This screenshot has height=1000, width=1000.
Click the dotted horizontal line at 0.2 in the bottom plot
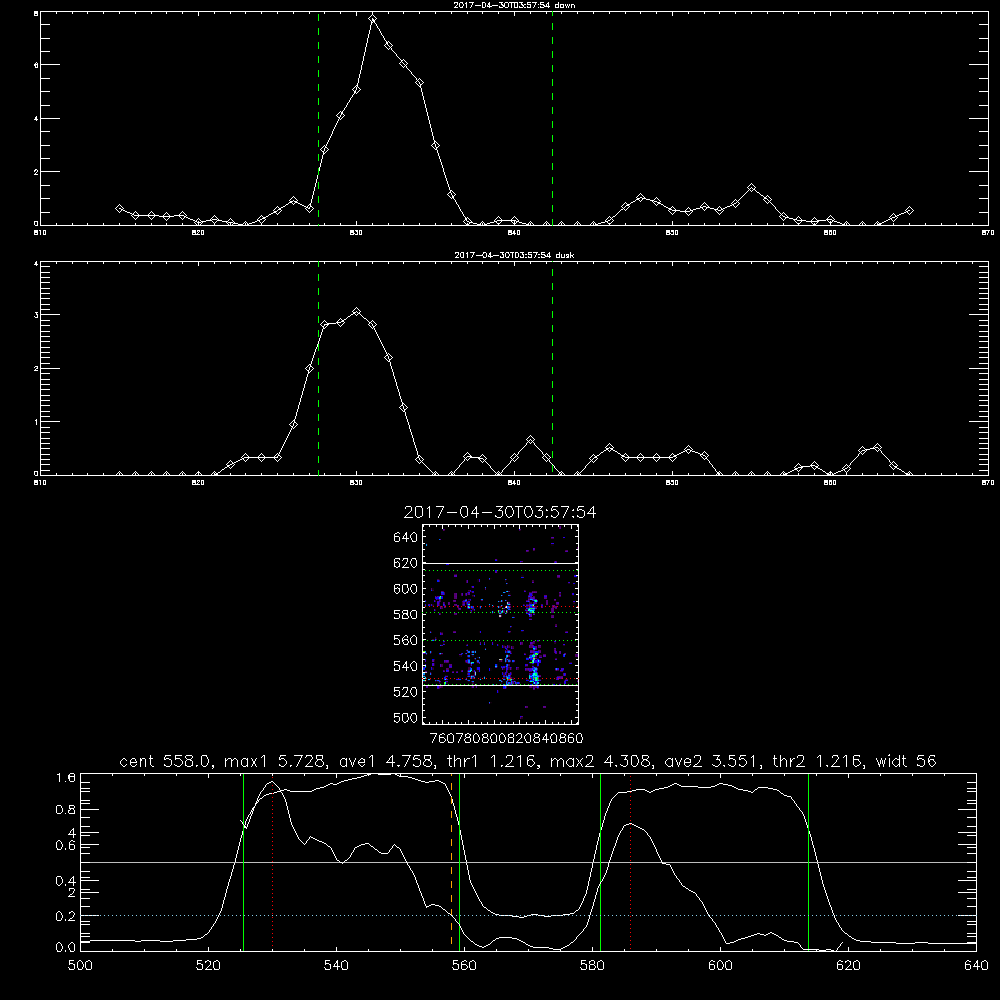(x=528, y=916)
